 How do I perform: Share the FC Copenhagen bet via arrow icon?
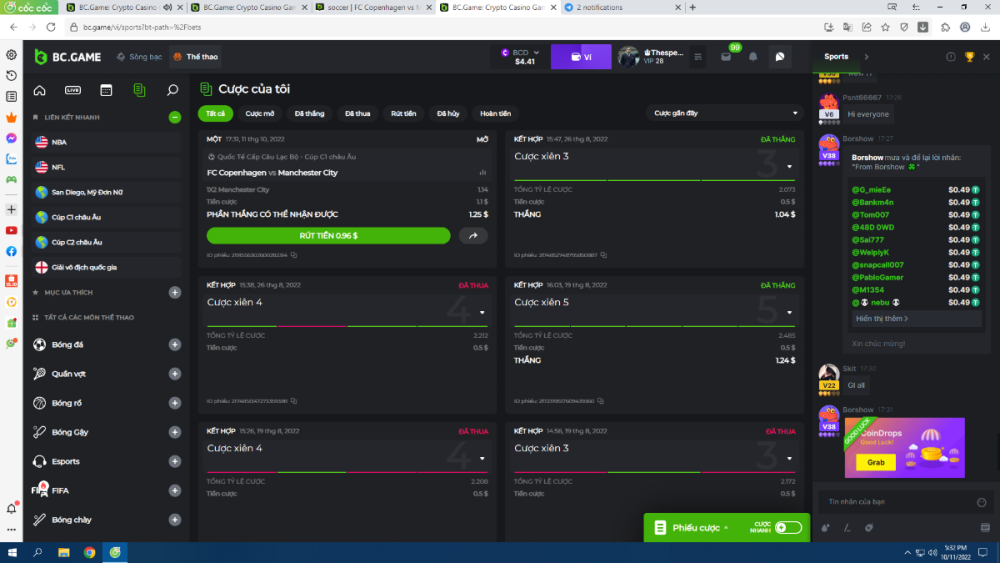[x=473, y=236]
